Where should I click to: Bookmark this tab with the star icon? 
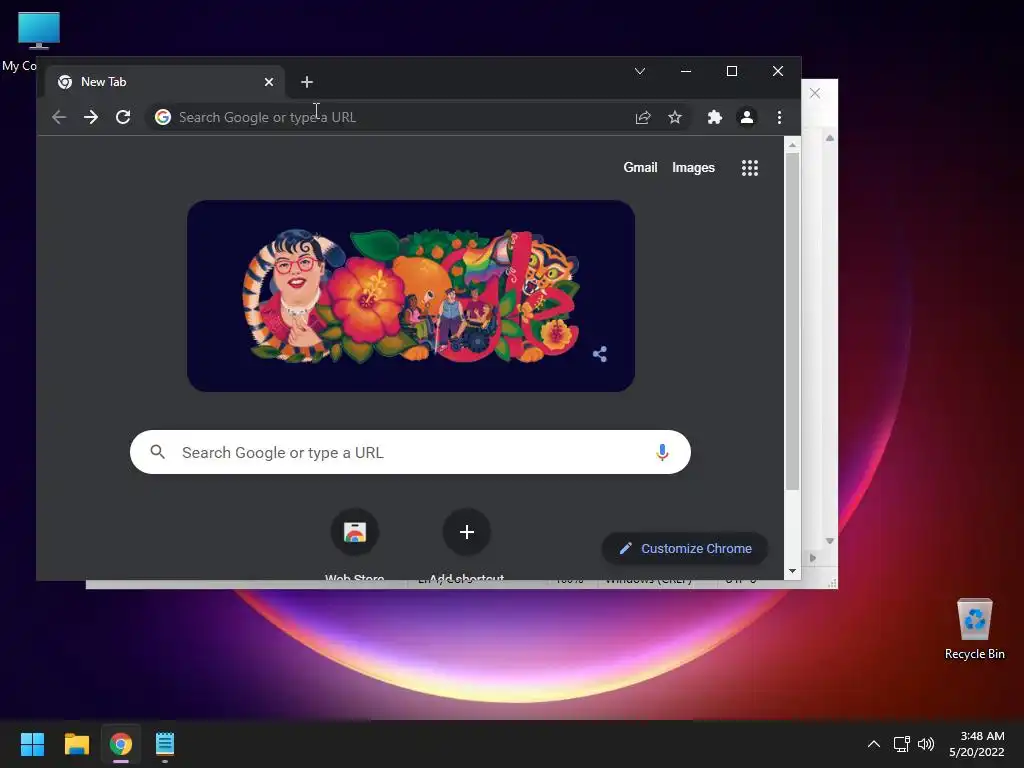pyautogui.click(x=675, y=118)
